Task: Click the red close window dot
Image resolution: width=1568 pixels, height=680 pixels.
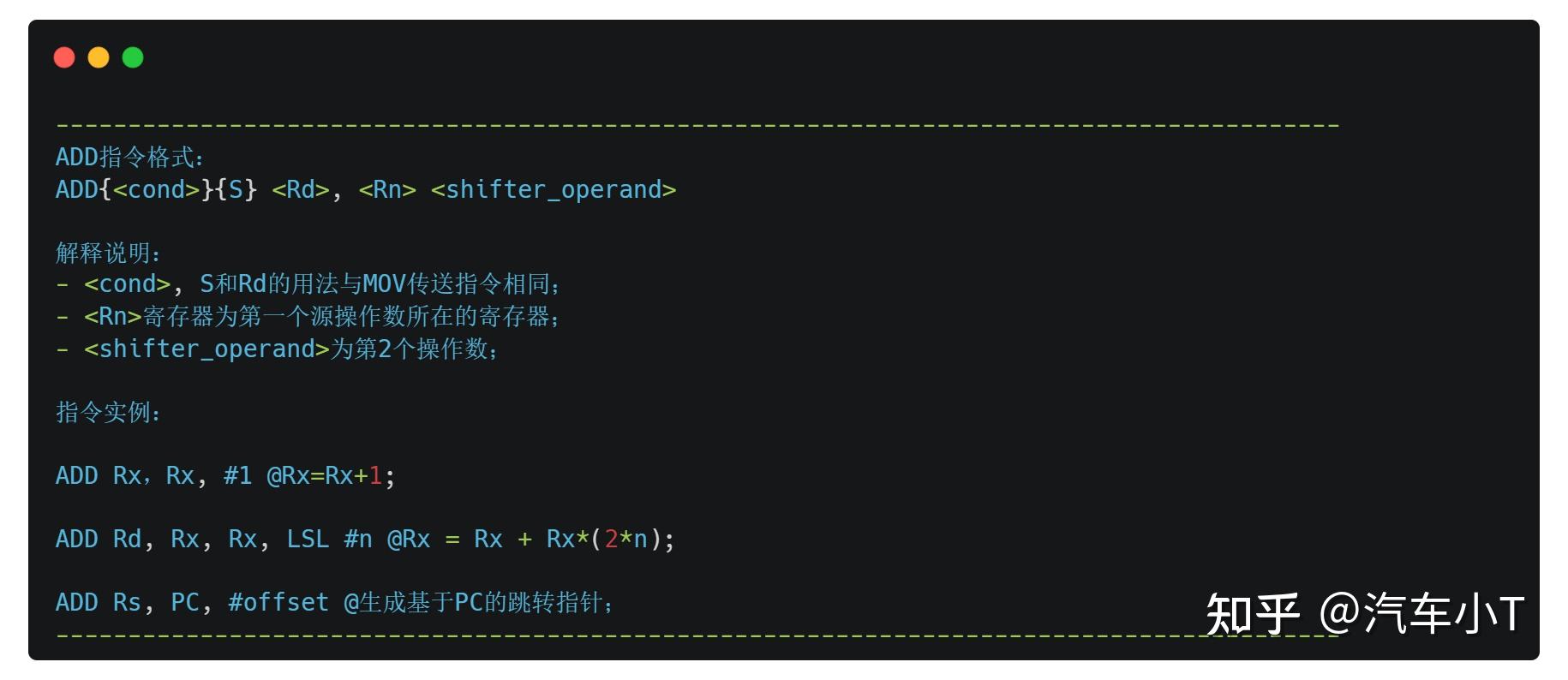Action: 64,57
